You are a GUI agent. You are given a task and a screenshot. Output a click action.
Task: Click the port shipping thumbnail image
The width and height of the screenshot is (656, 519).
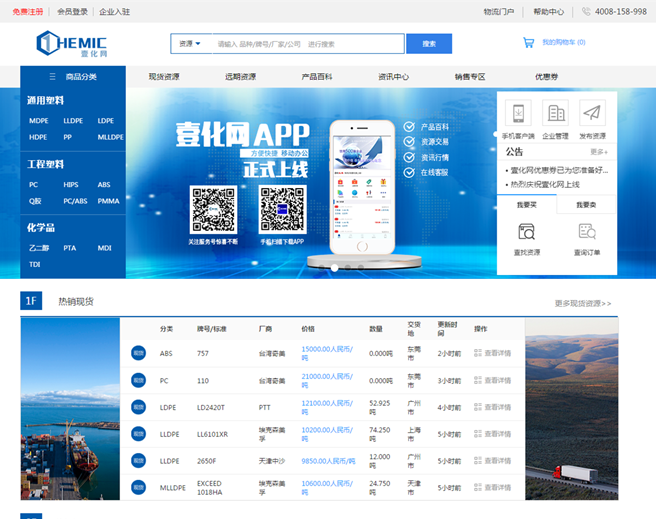70,409
